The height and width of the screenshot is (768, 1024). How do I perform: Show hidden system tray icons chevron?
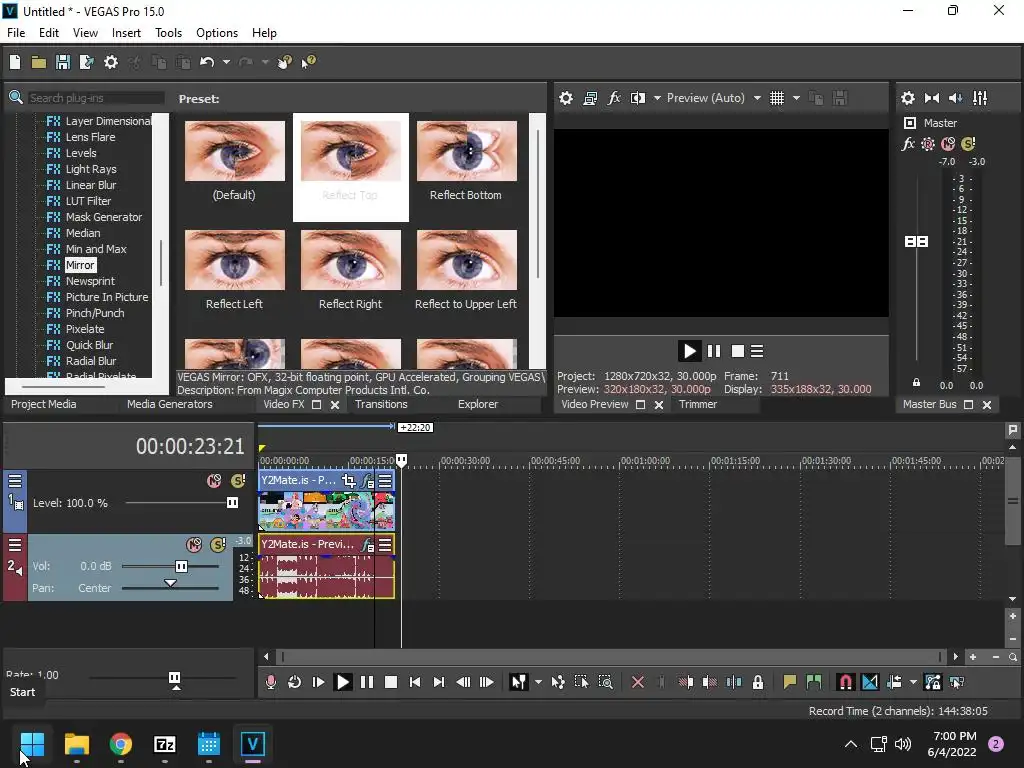click(851, 744)
